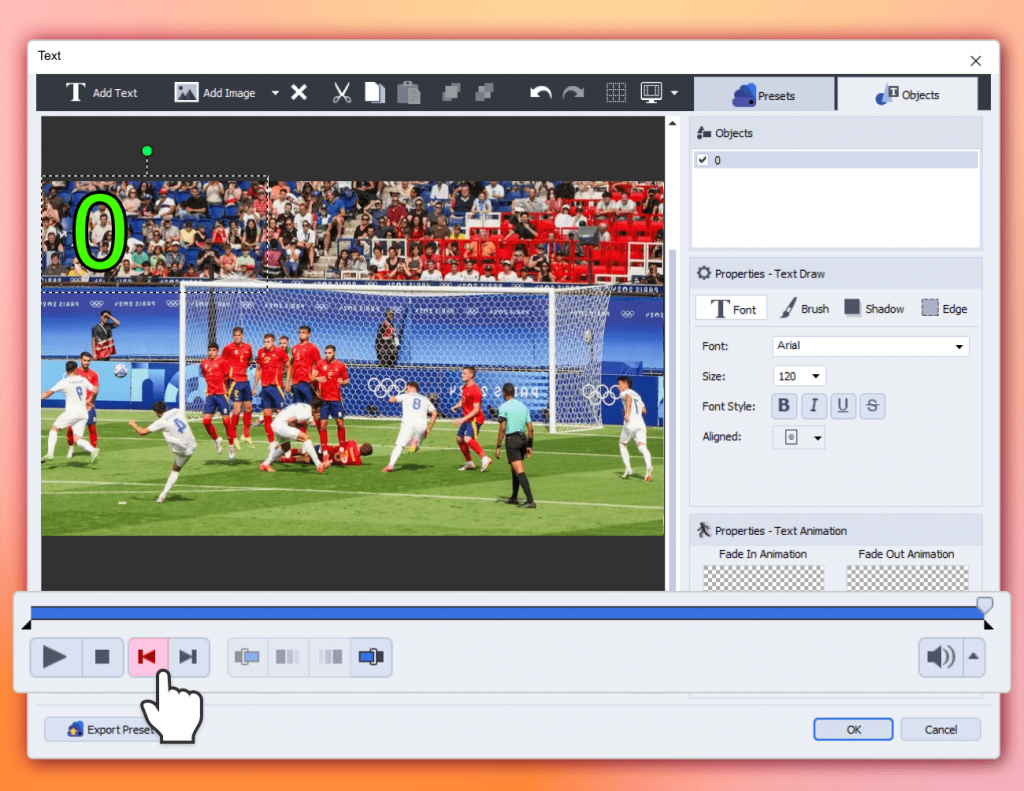Uncheck the object 0 checkbox
Screen dimensions: 1024x791
click(702, 160)
